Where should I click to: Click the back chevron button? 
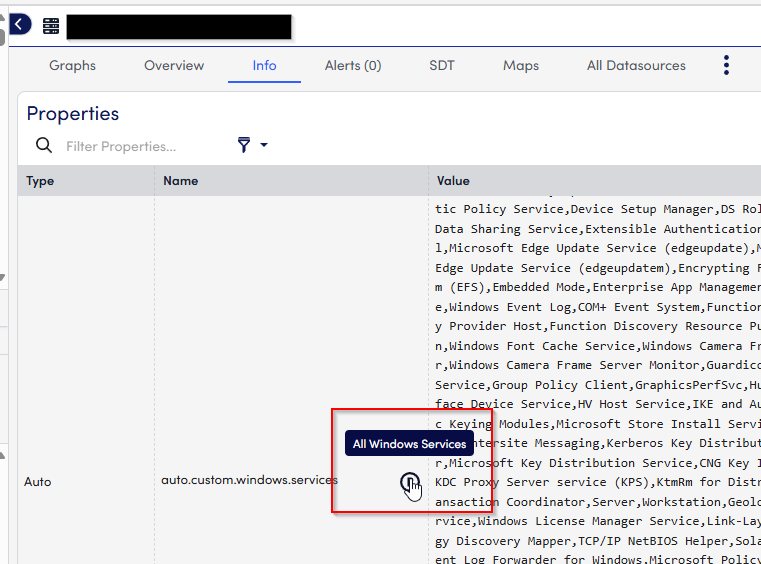pos(19,25)
